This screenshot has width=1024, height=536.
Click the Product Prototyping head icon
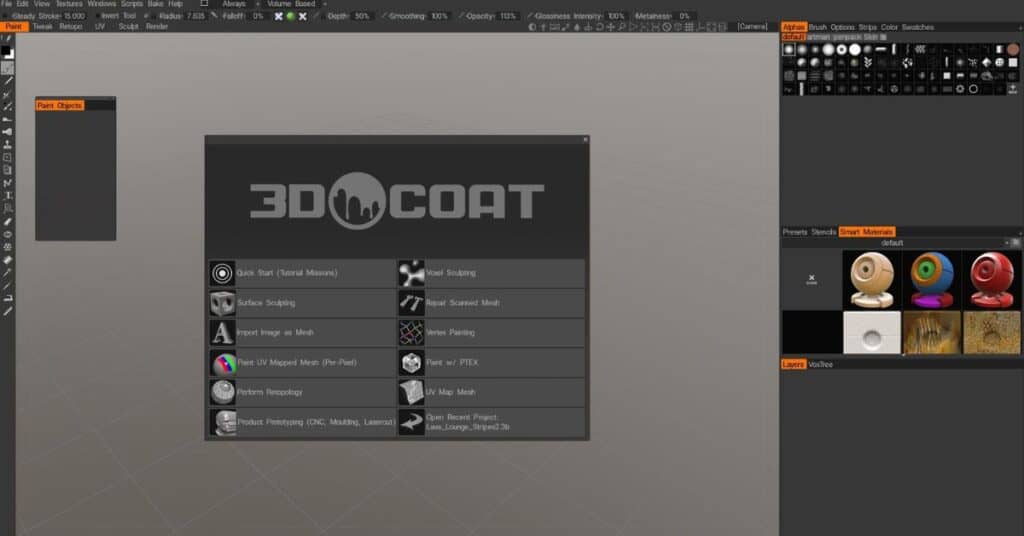click(223, 422)
